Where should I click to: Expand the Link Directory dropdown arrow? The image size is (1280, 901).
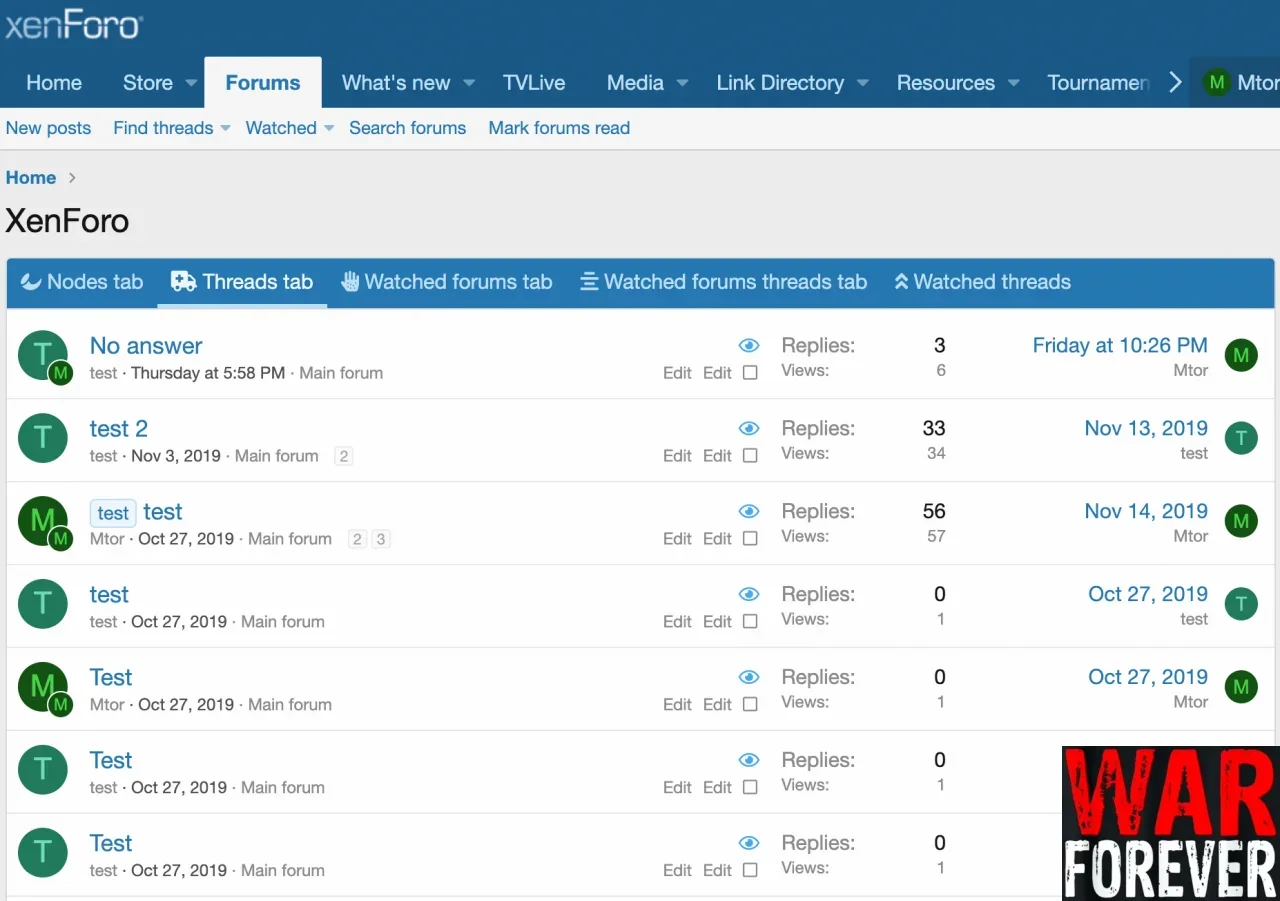[x=863, y=83]
